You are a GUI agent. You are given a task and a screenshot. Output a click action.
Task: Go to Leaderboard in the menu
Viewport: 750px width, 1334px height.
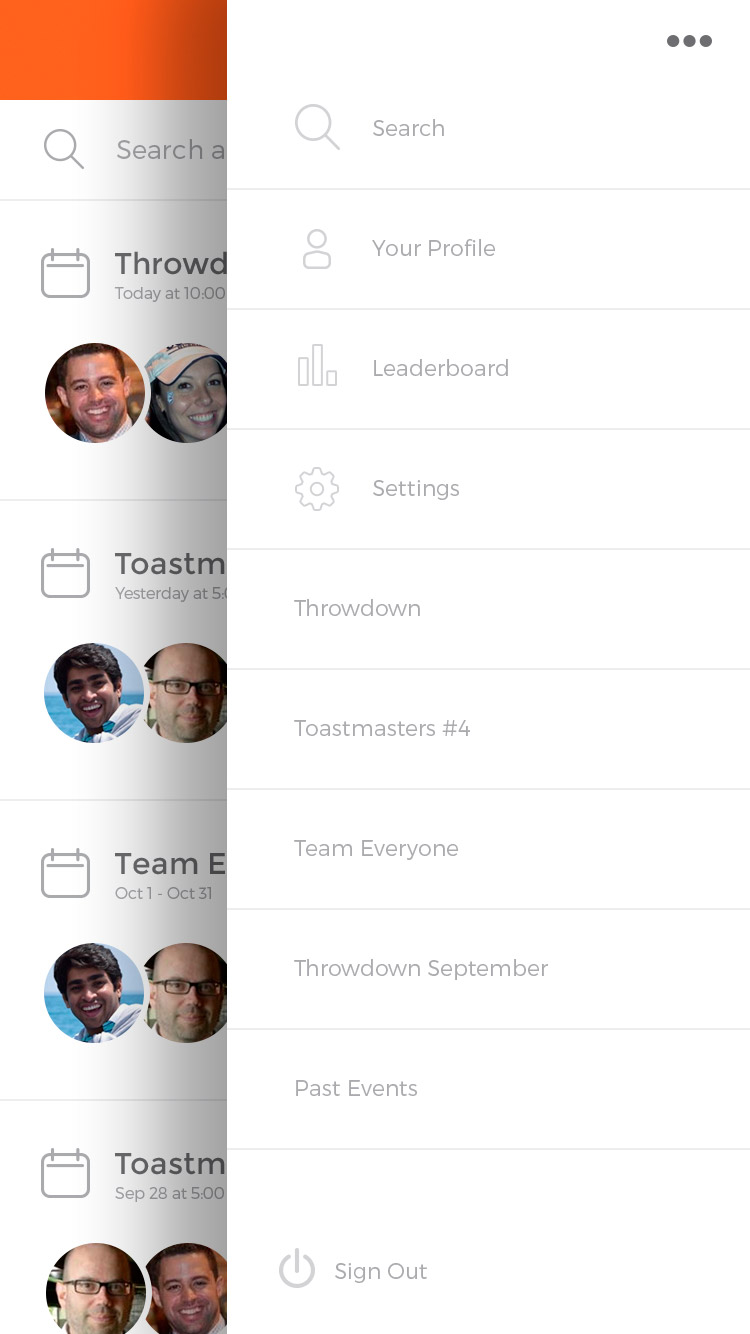pos(440,368)
